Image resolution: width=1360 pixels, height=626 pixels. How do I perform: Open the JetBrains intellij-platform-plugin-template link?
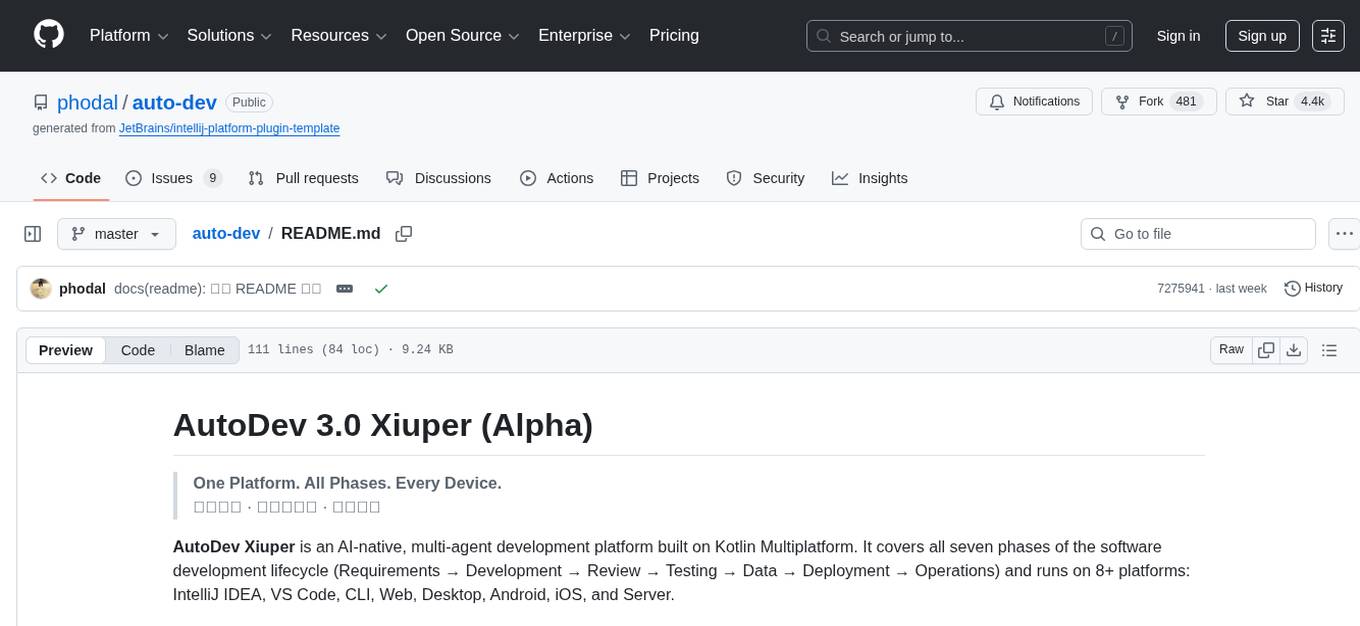click(x=229, y=129)
